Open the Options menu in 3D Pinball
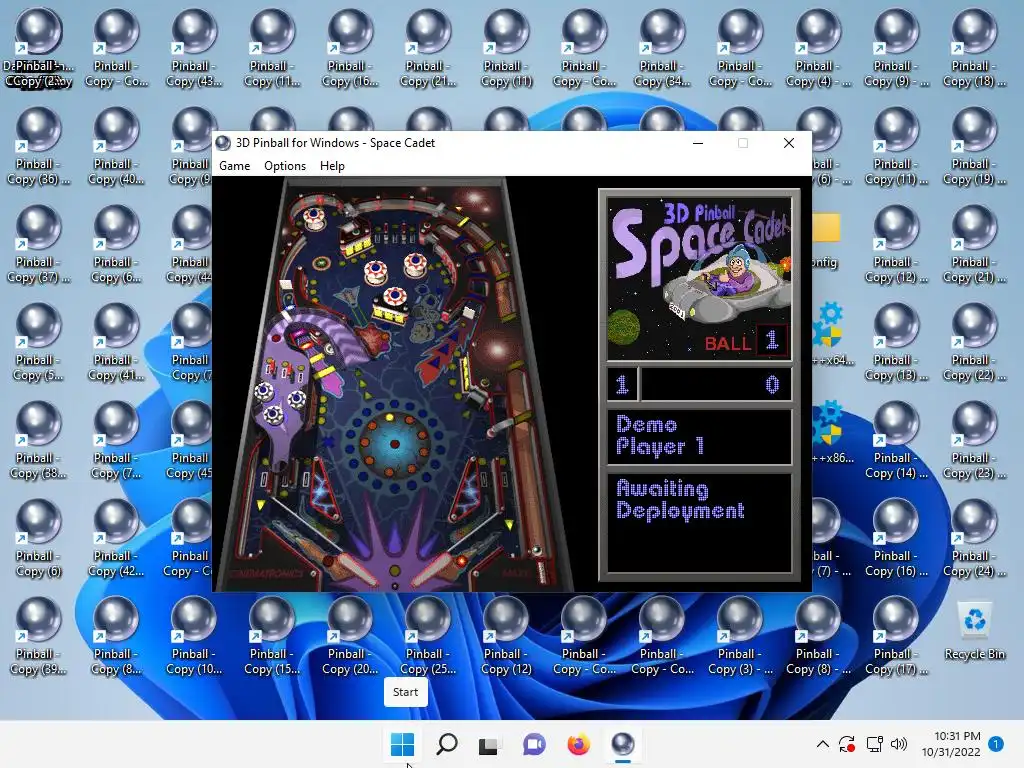 click(x=285, y=166)
